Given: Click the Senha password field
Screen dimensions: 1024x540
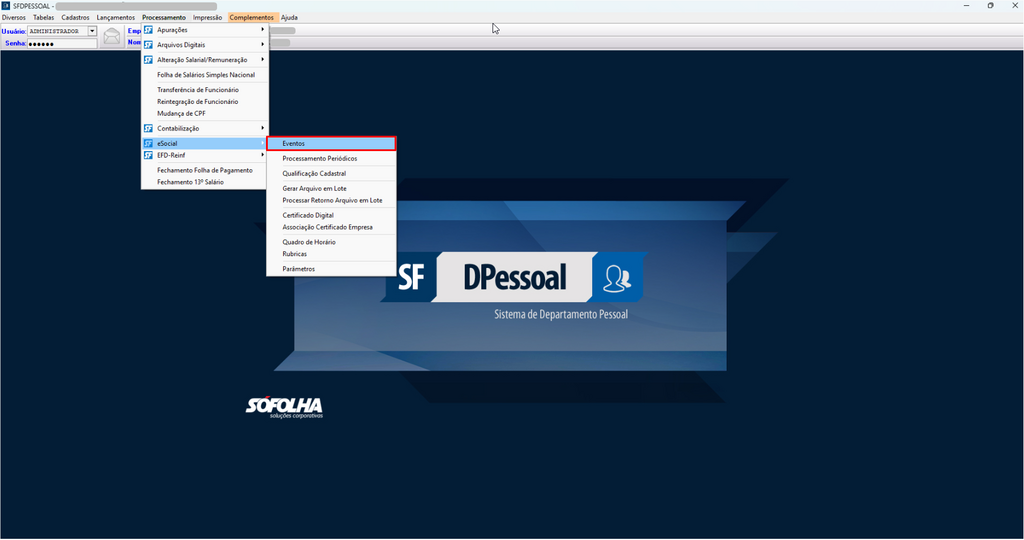Looking at the screenshot, I should (61, 44).
